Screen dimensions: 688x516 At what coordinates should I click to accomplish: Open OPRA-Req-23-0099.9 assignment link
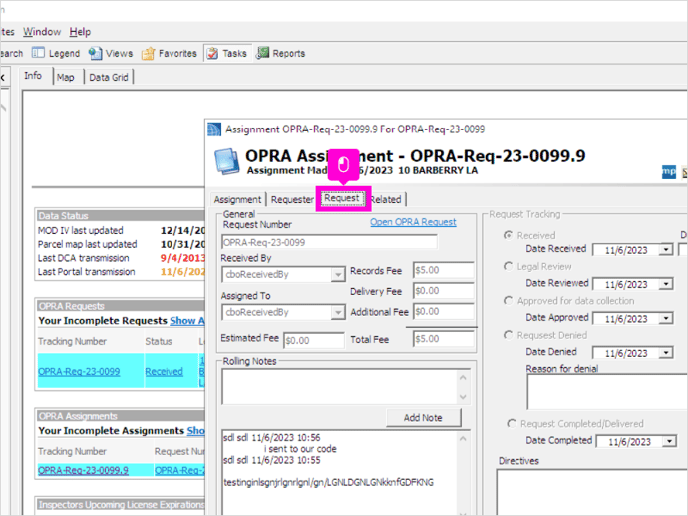click(x=83, y=470)
